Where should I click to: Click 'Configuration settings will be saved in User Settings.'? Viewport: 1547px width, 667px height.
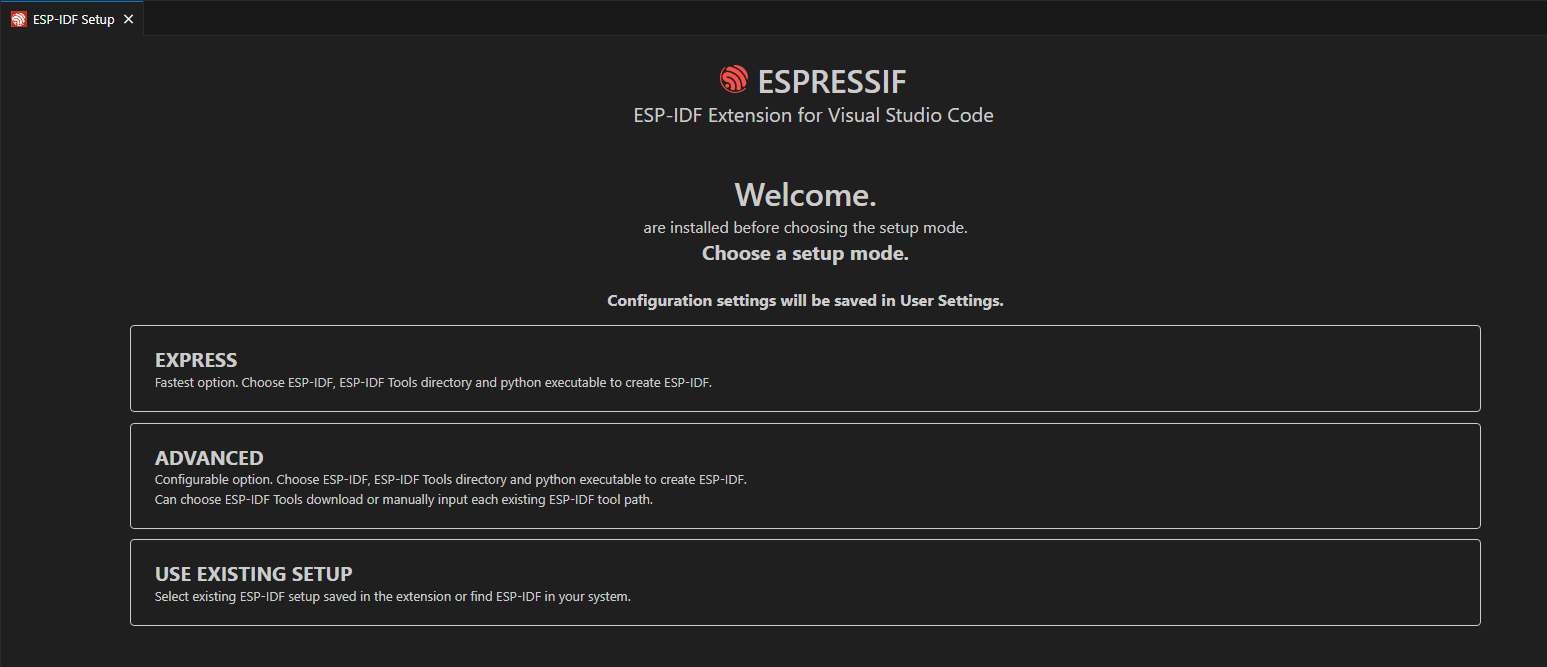[805, 301]
